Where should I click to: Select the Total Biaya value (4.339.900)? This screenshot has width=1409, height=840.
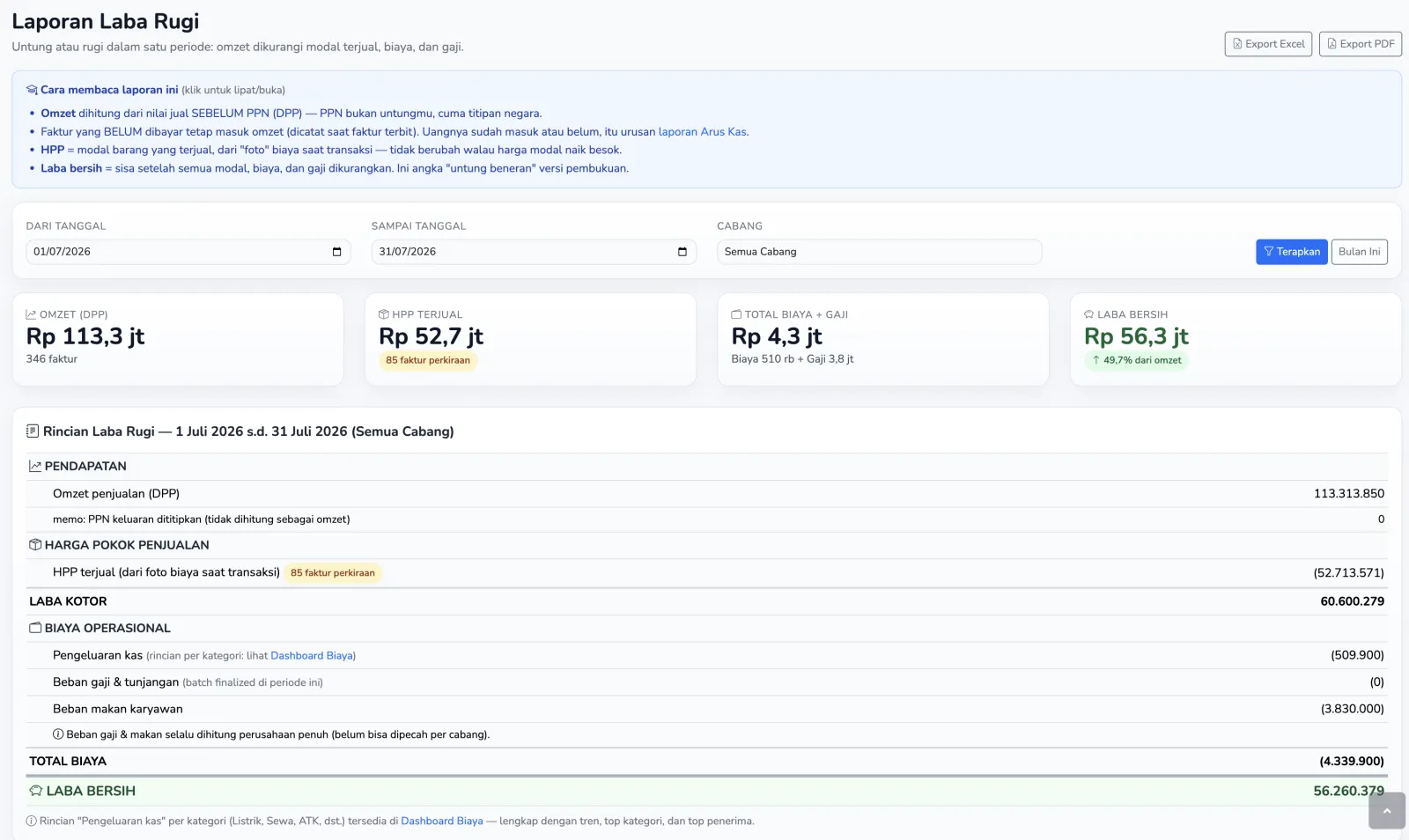pyautogui.click(x=1352, y=762)
